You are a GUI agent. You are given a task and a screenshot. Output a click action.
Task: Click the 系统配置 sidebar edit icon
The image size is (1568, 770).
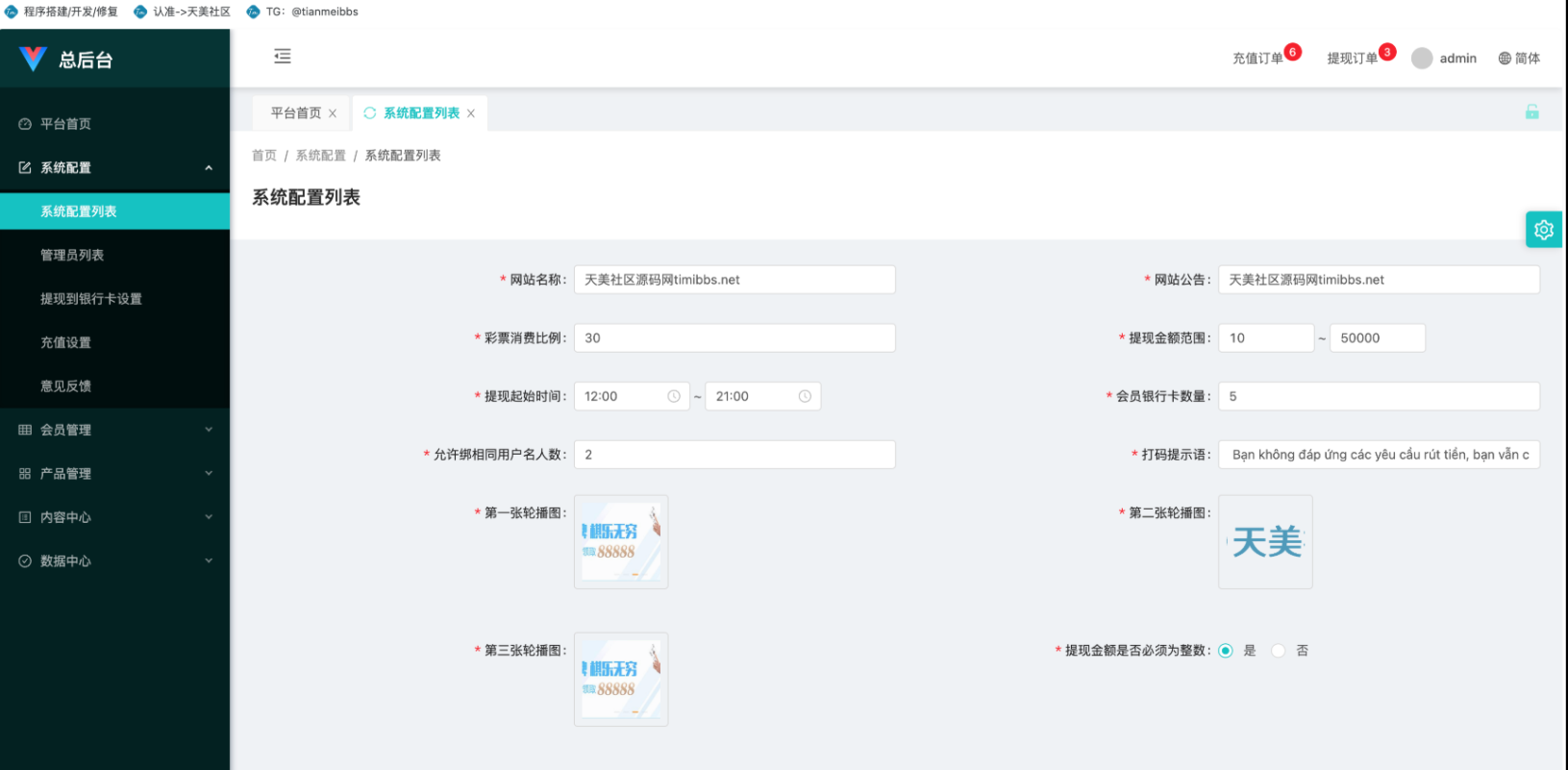[x=25, y=167]
